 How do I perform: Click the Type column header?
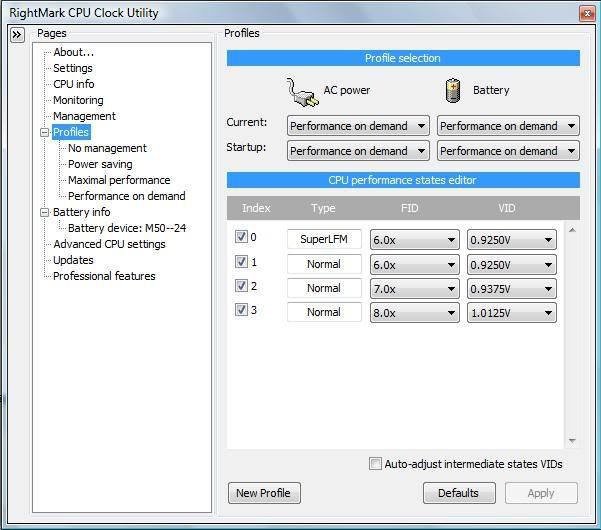[323, 208]
